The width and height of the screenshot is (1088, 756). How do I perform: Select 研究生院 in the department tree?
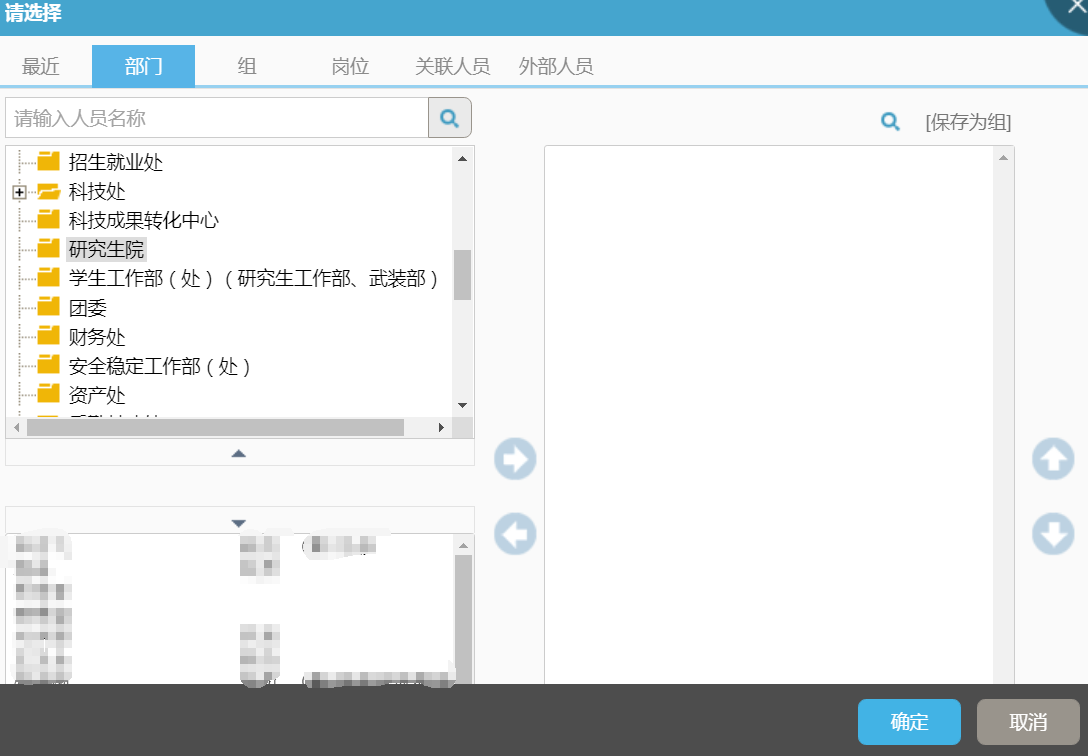pos(106,249)
